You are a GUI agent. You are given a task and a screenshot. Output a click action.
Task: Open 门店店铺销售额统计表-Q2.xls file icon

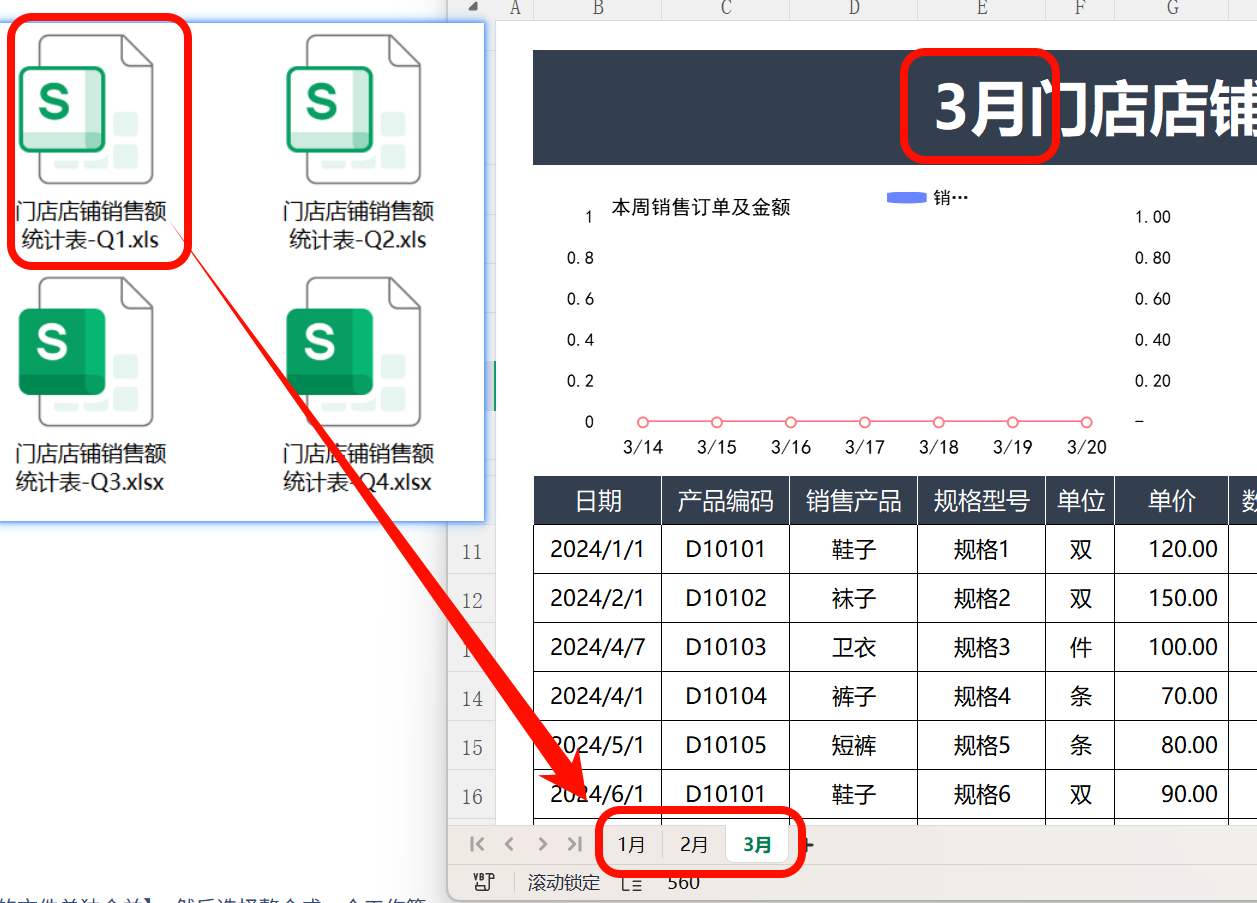pyautogui.click(x=355, y=140)
